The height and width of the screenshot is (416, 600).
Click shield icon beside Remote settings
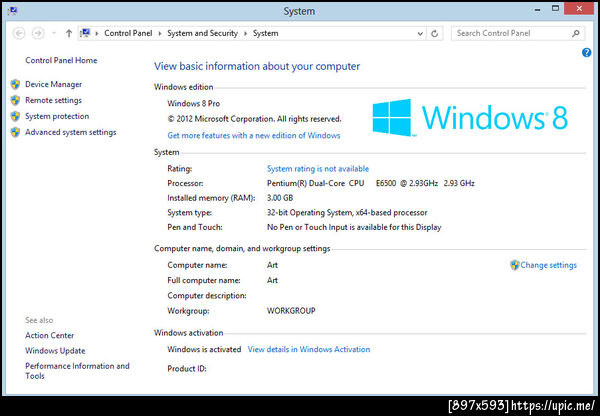[15, 100]
